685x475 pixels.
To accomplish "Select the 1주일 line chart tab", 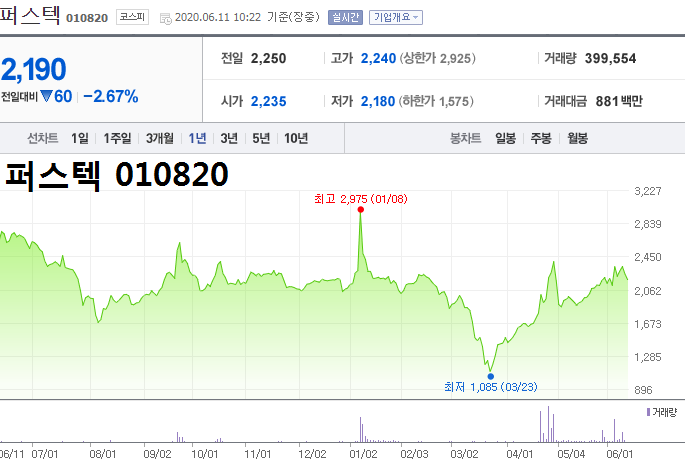I will (x=117, y=139).
